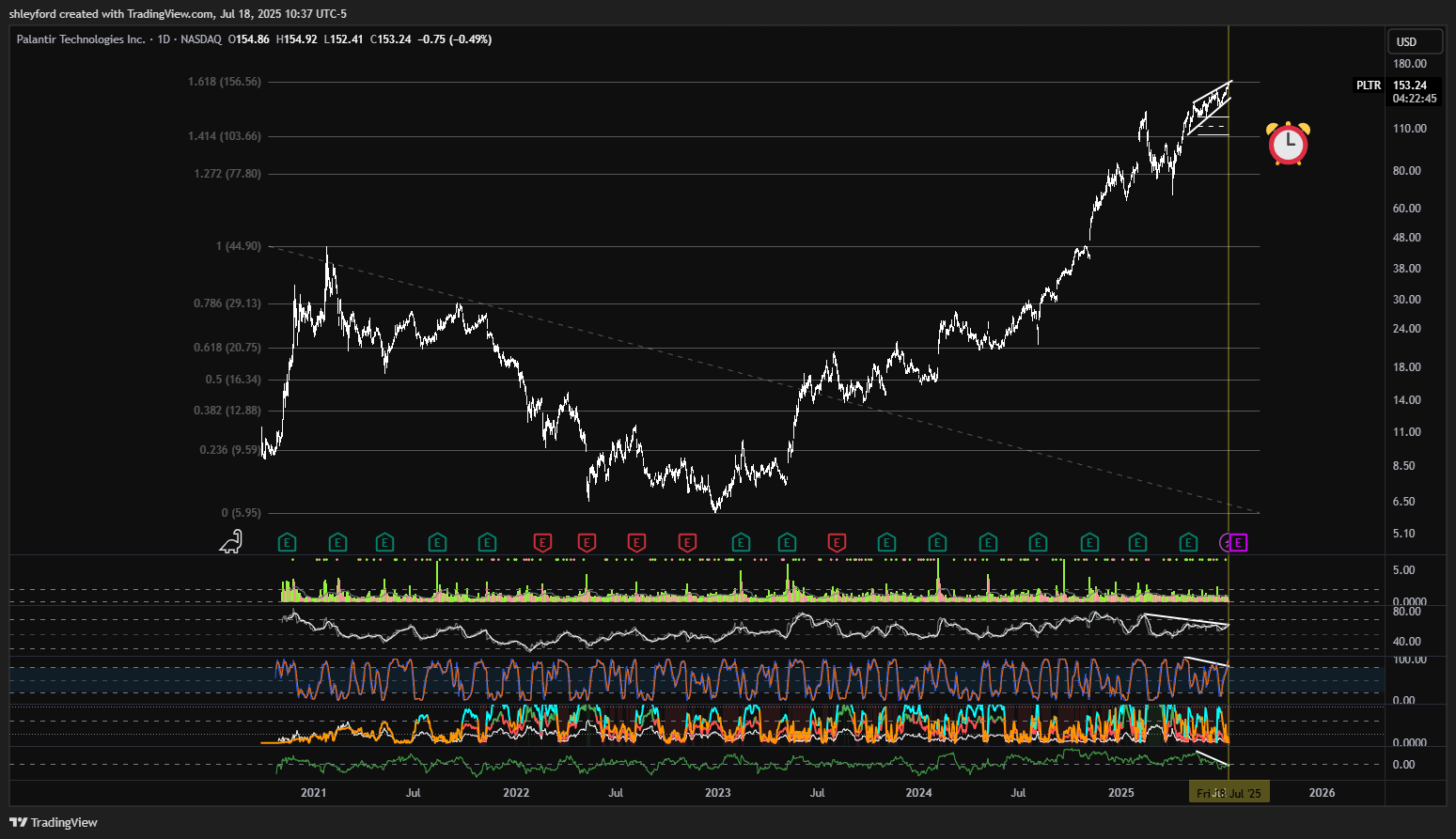Click the highlighted Fri 18 Jul '25 date label
Screen dimensions: 1456x839
click(x=1229, y=793)
